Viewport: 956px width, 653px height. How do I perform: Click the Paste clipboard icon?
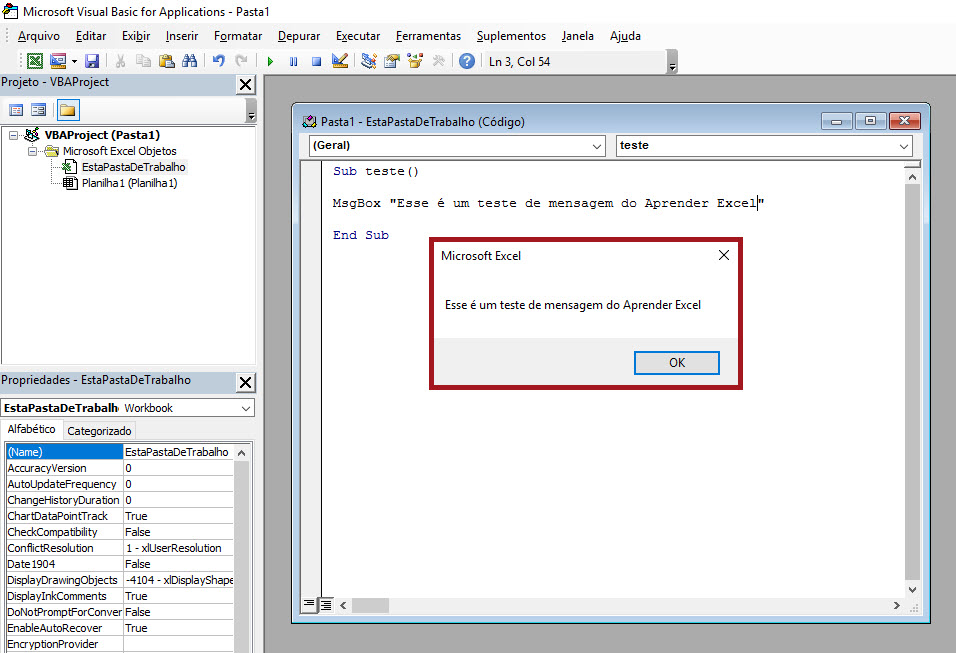coord(166,61)
